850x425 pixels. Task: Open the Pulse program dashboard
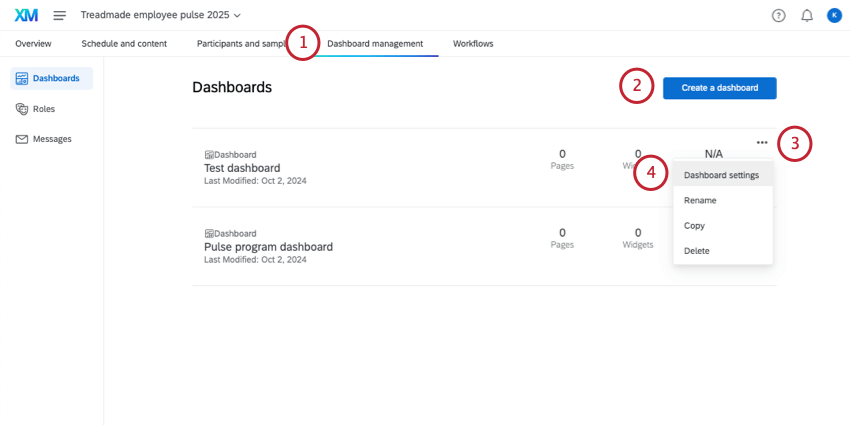click(x=268, y=246)
